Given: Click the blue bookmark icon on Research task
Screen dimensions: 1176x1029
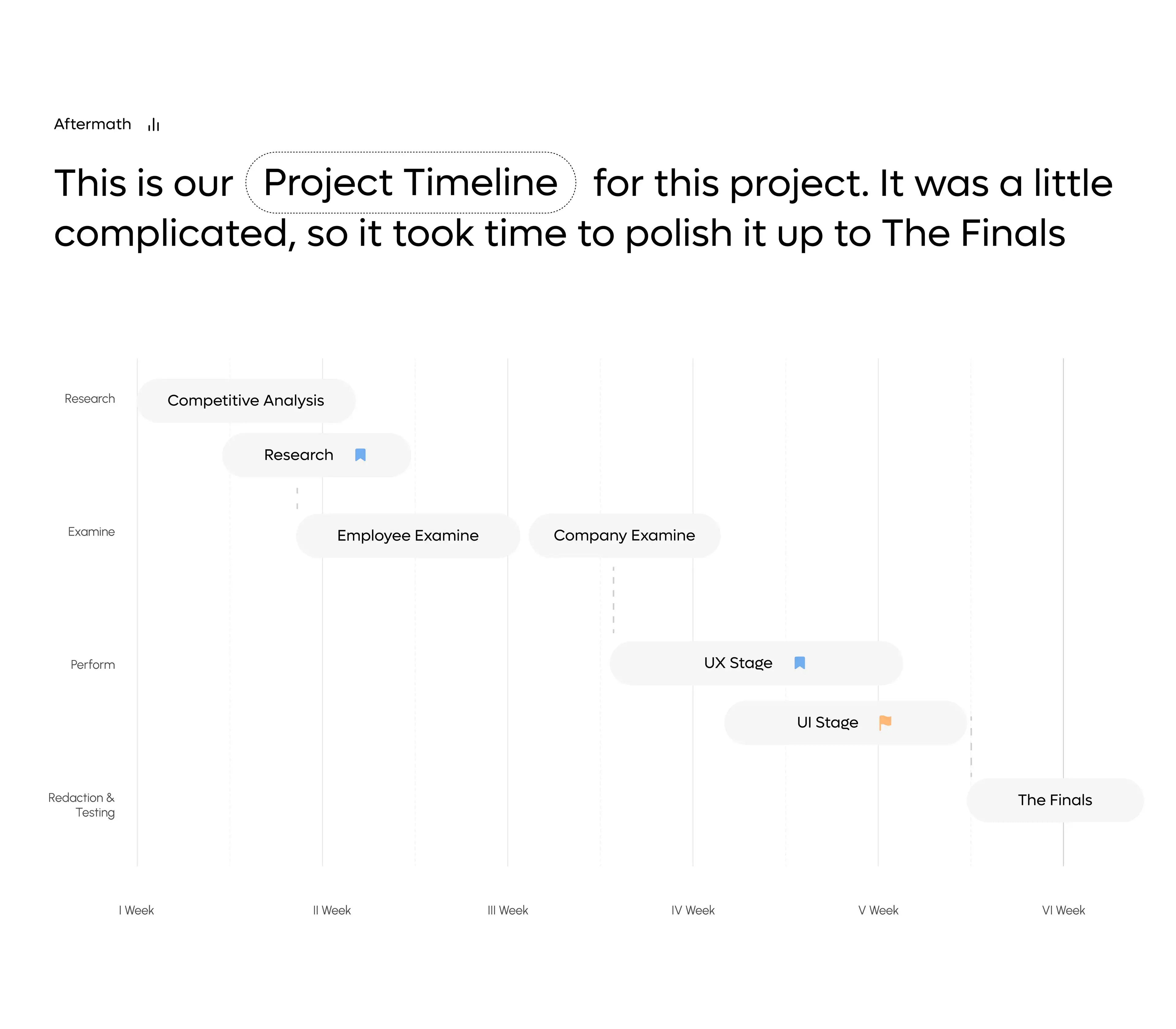Looking at the screenshot, I should tap(360, 455).
